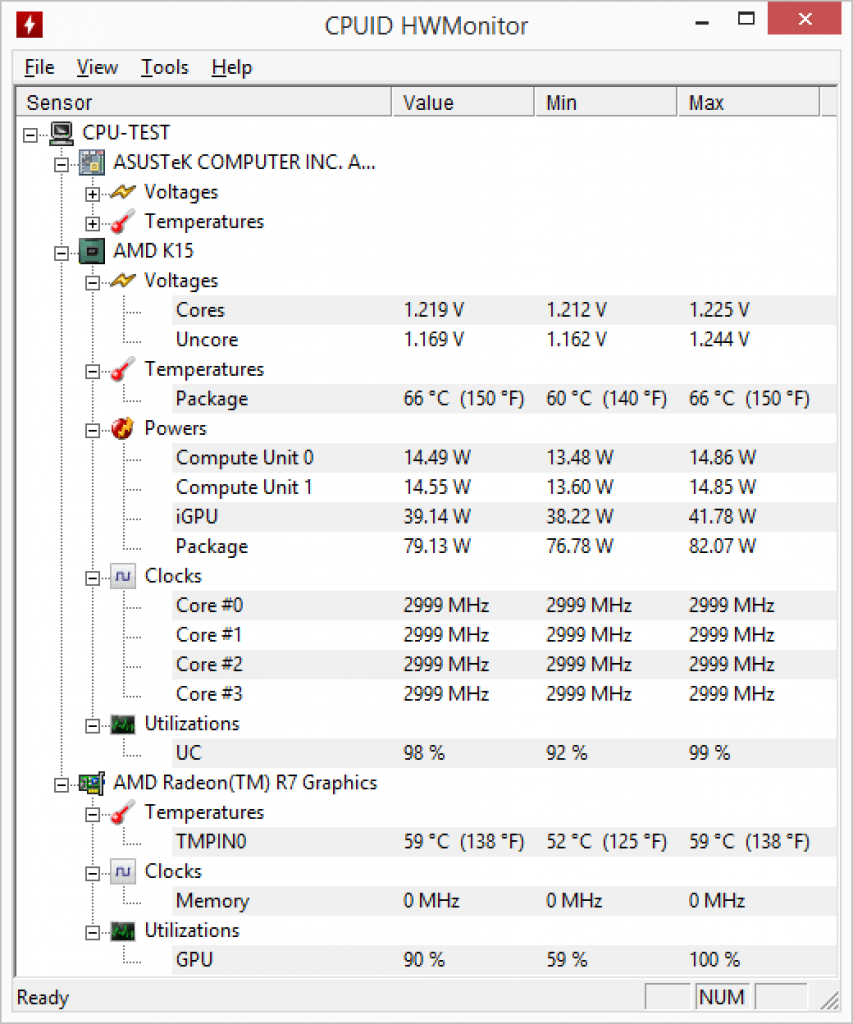
Task: Click the Ready status text
Action: tap(43, 998)
